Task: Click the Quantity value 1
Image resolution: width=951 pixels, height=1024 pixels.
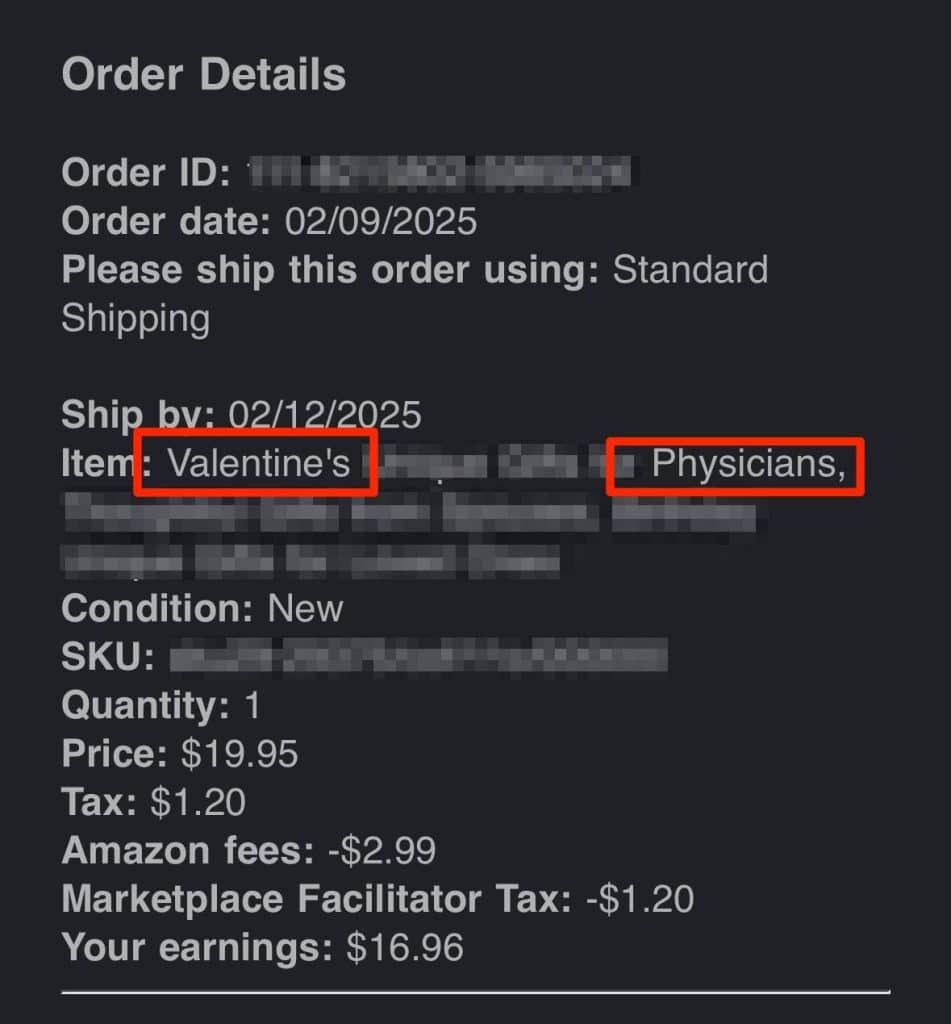Action: 252,705
